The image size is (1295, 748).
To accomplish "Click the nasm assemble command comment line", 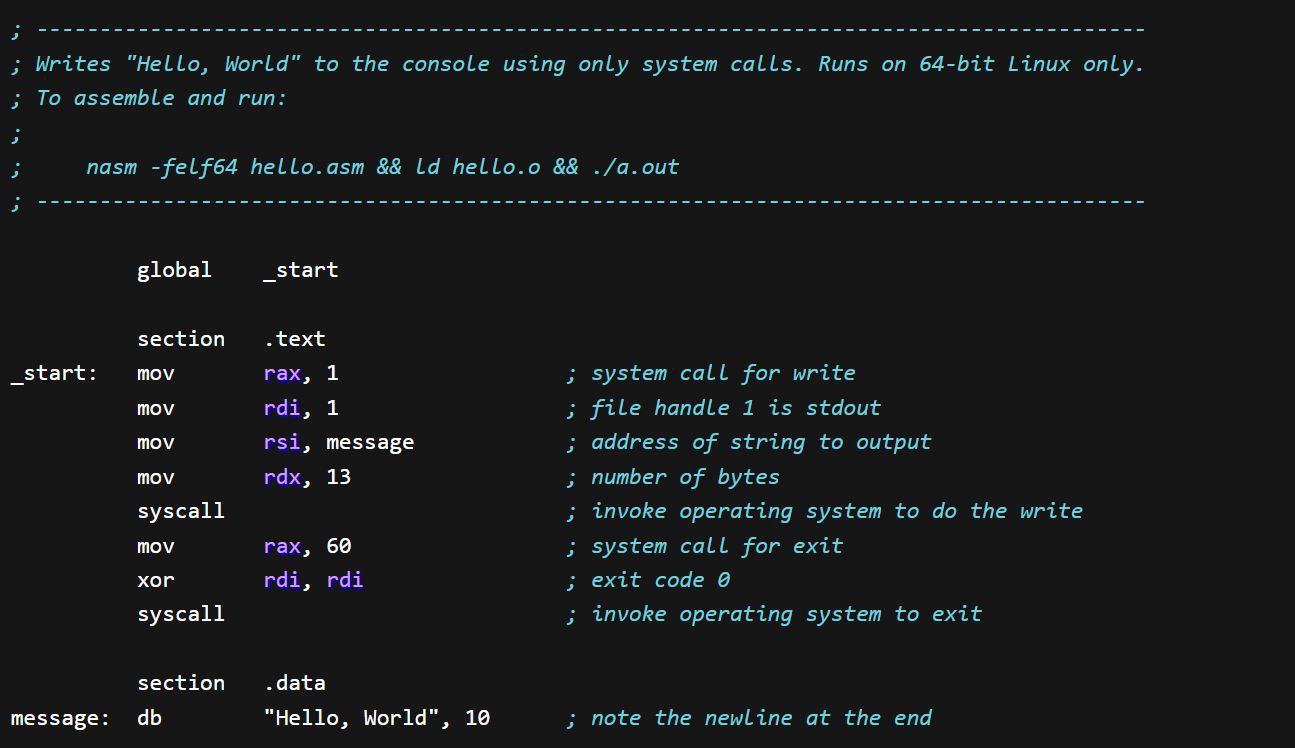I will click(382, 167).
